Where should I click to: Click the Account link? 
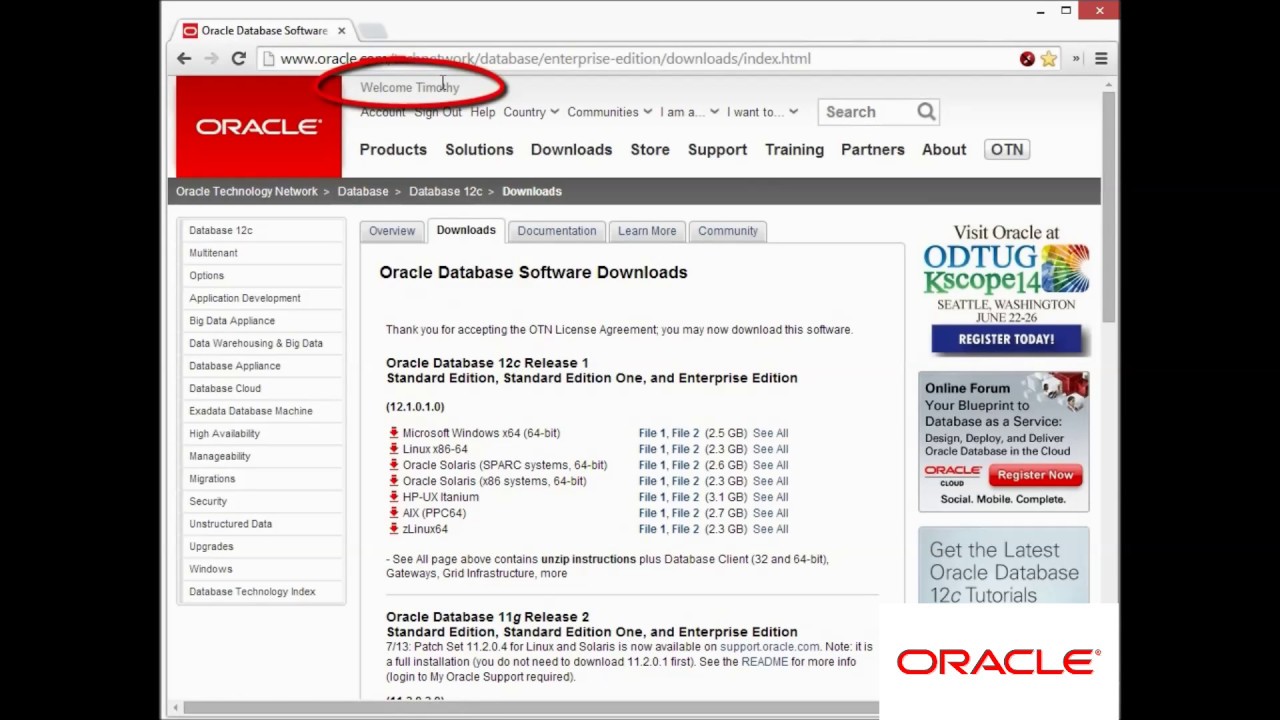[382, 112]
